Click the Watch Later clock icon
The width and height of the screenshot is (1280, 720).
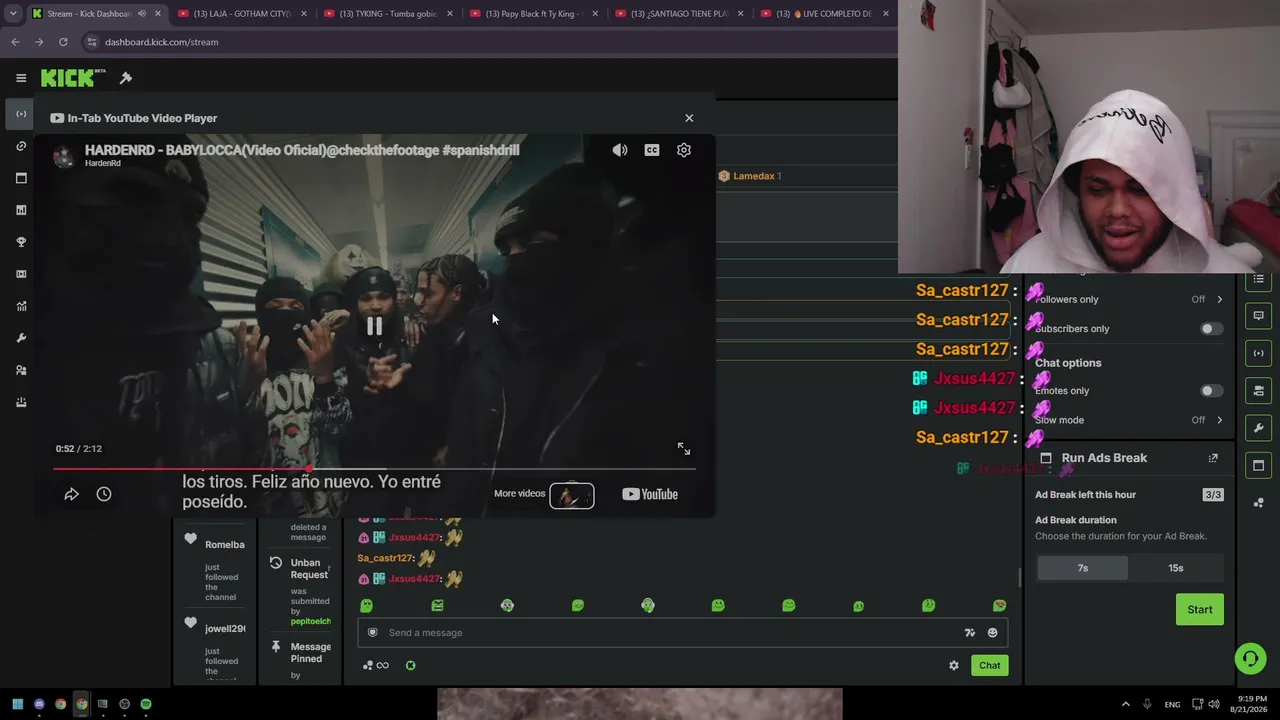click(104, 494)
